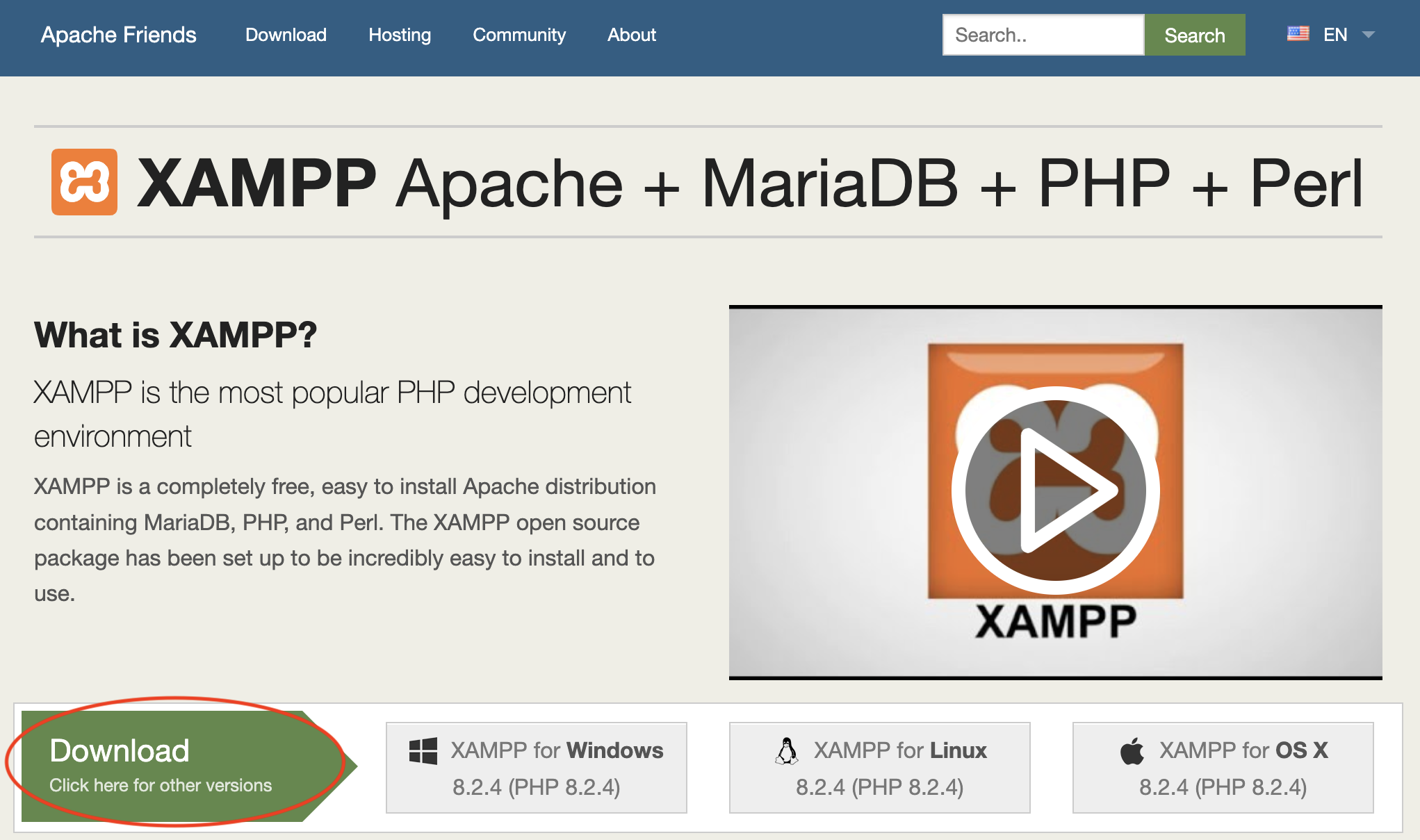Click the Search button
Image resolution: width=1420 pixels, height=840 pixels.
1195,34
